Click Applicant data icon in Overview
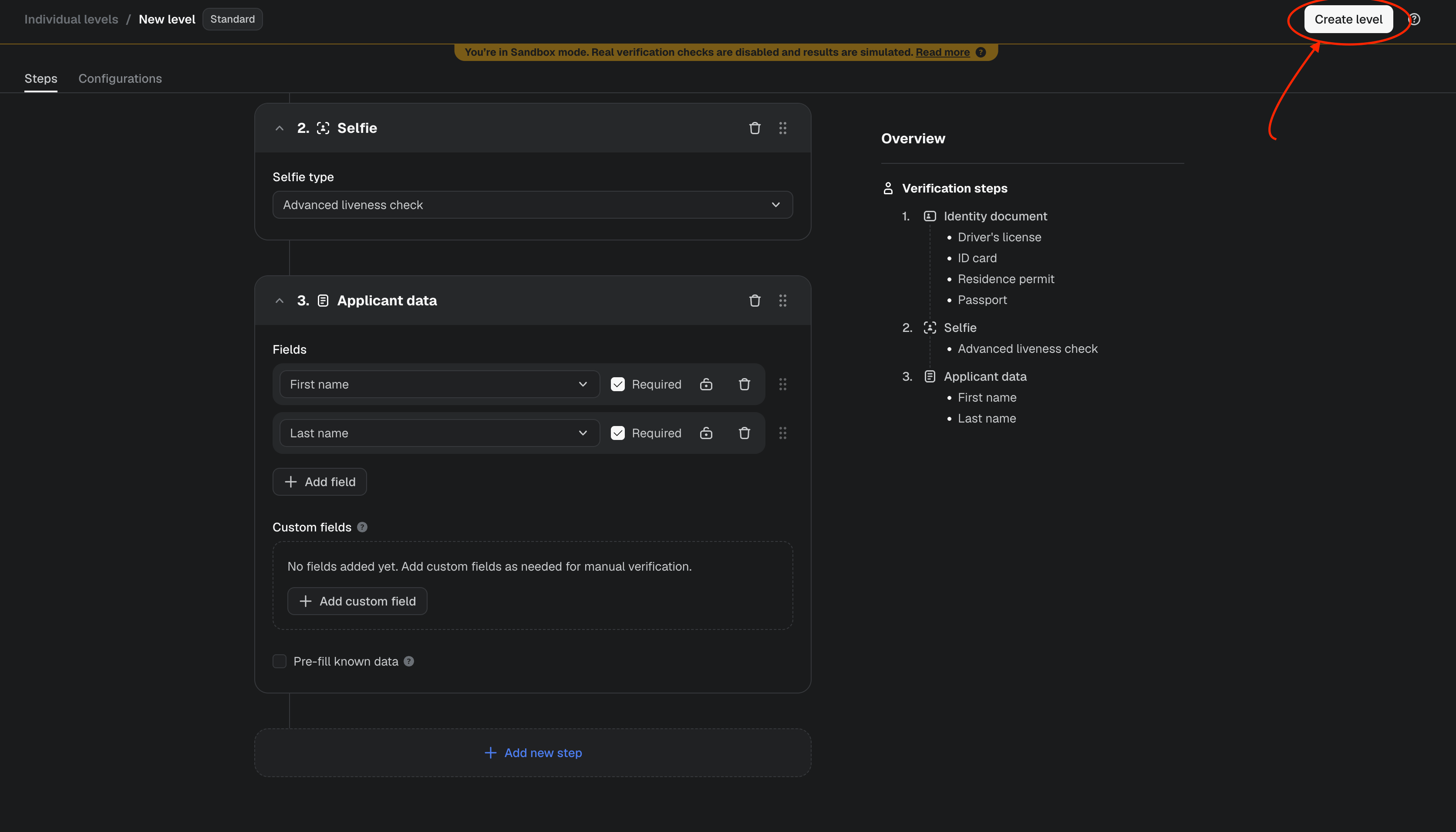Screen dimensions: 1456x832 pos(930,376)
